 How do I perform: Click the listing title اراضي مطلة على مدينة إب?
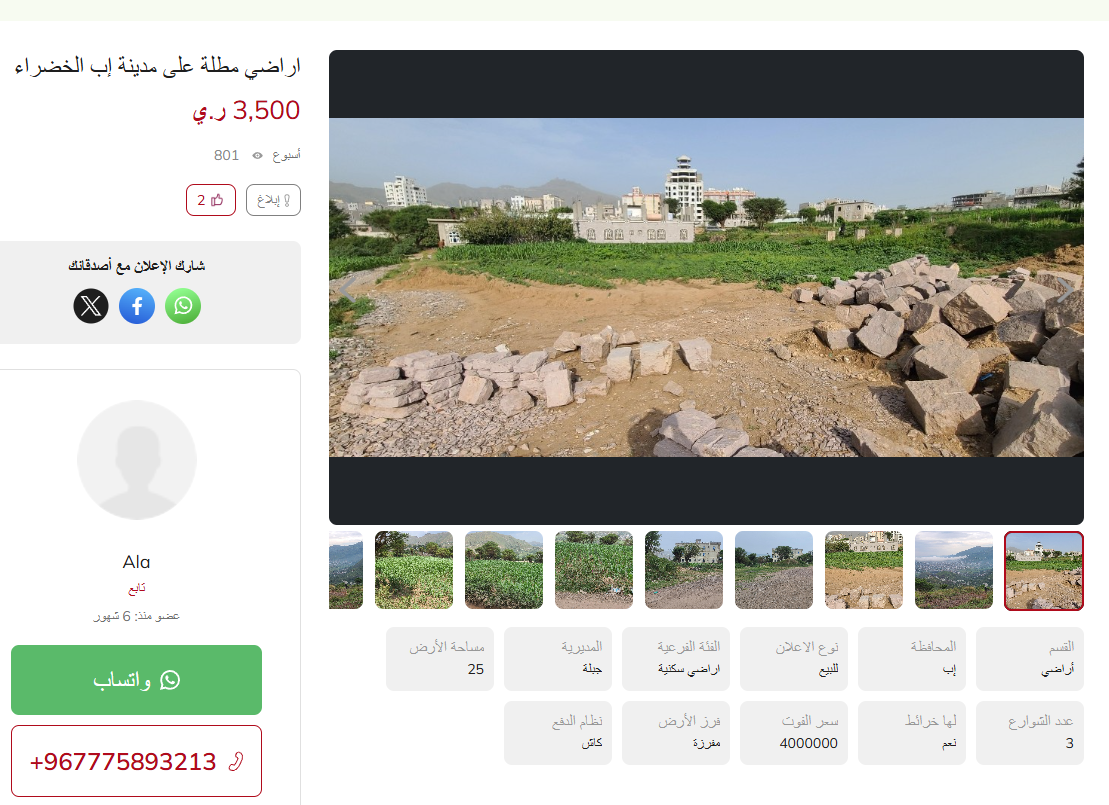pyautogui.click(x=158, y=66)
